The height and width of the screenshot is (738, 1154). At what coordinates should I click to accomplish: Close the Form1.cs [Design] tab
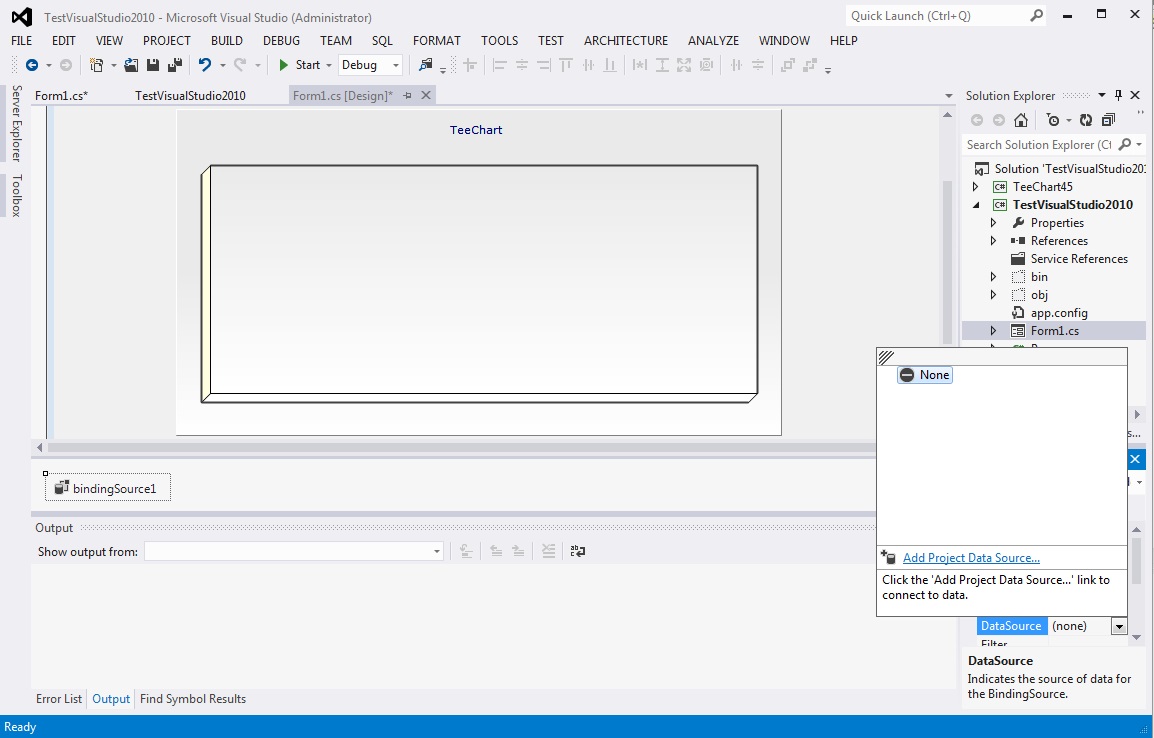[425, 96]
